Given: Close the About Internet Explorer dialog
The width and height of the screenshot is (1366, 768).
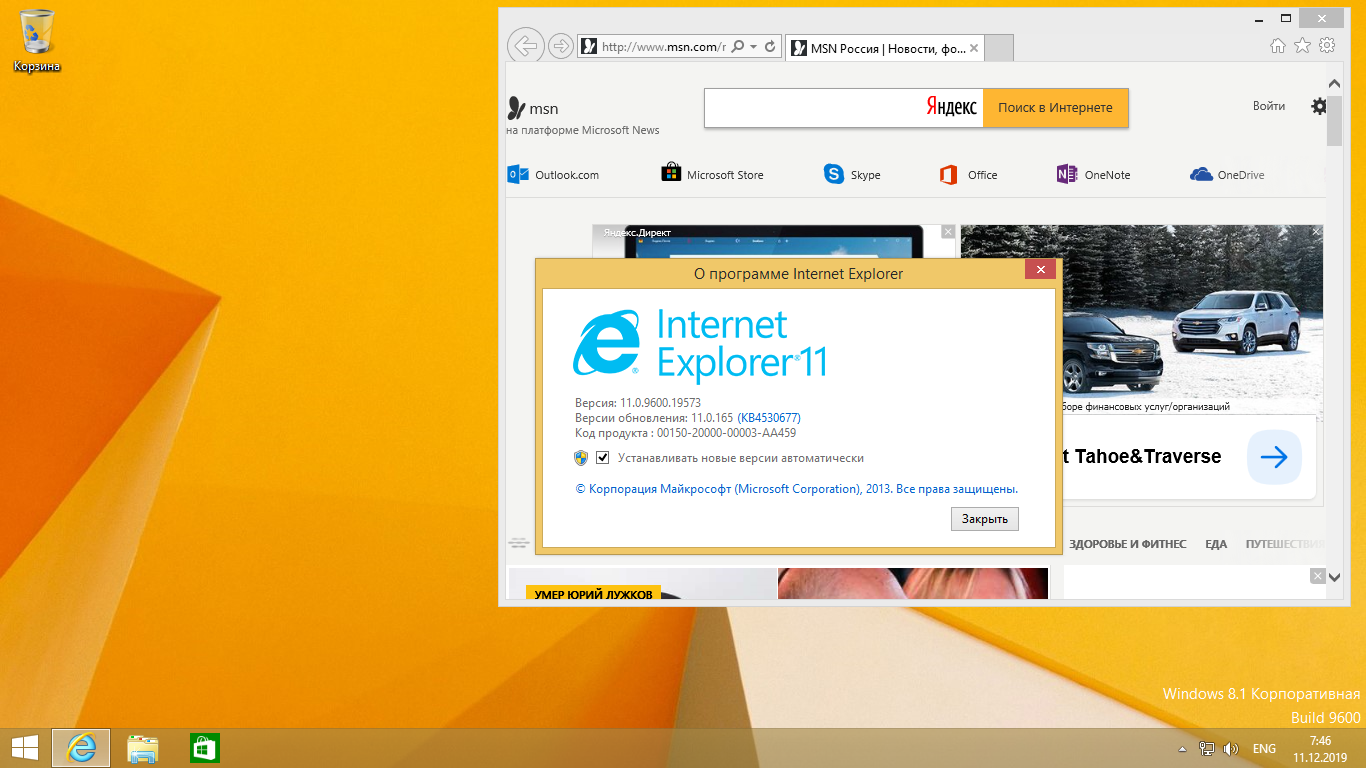Looking at the screenshot, I should pos(1041,270).
